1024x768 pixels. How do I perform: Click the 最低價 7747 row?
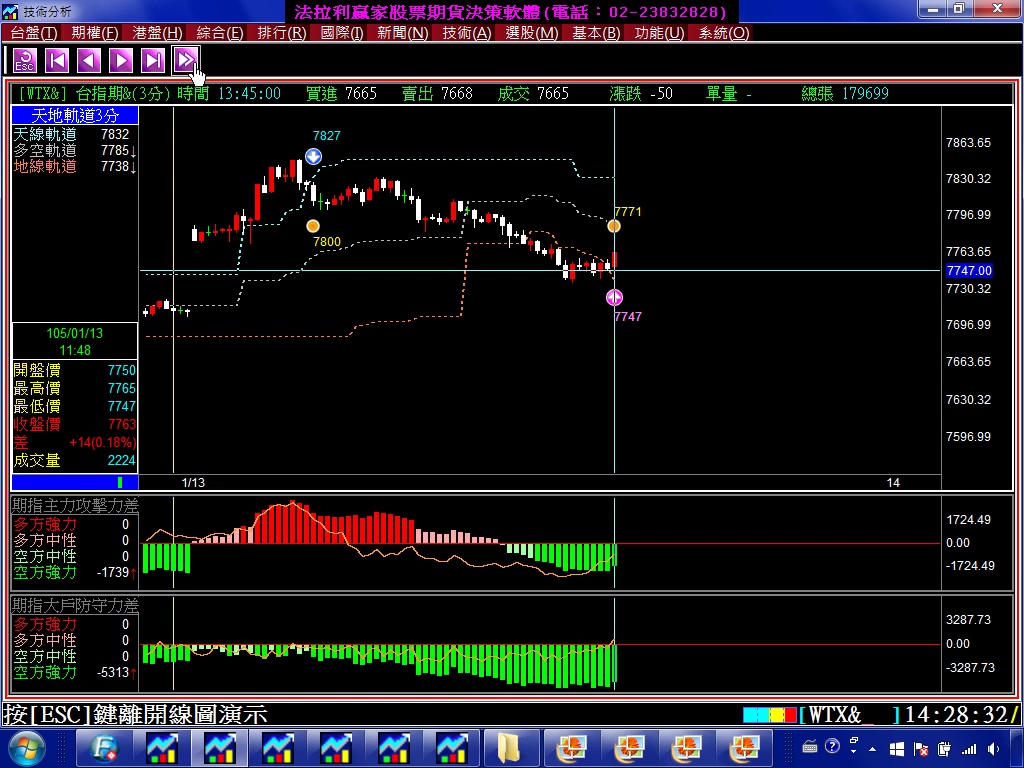pyautogui.click(x=75, y=406)
